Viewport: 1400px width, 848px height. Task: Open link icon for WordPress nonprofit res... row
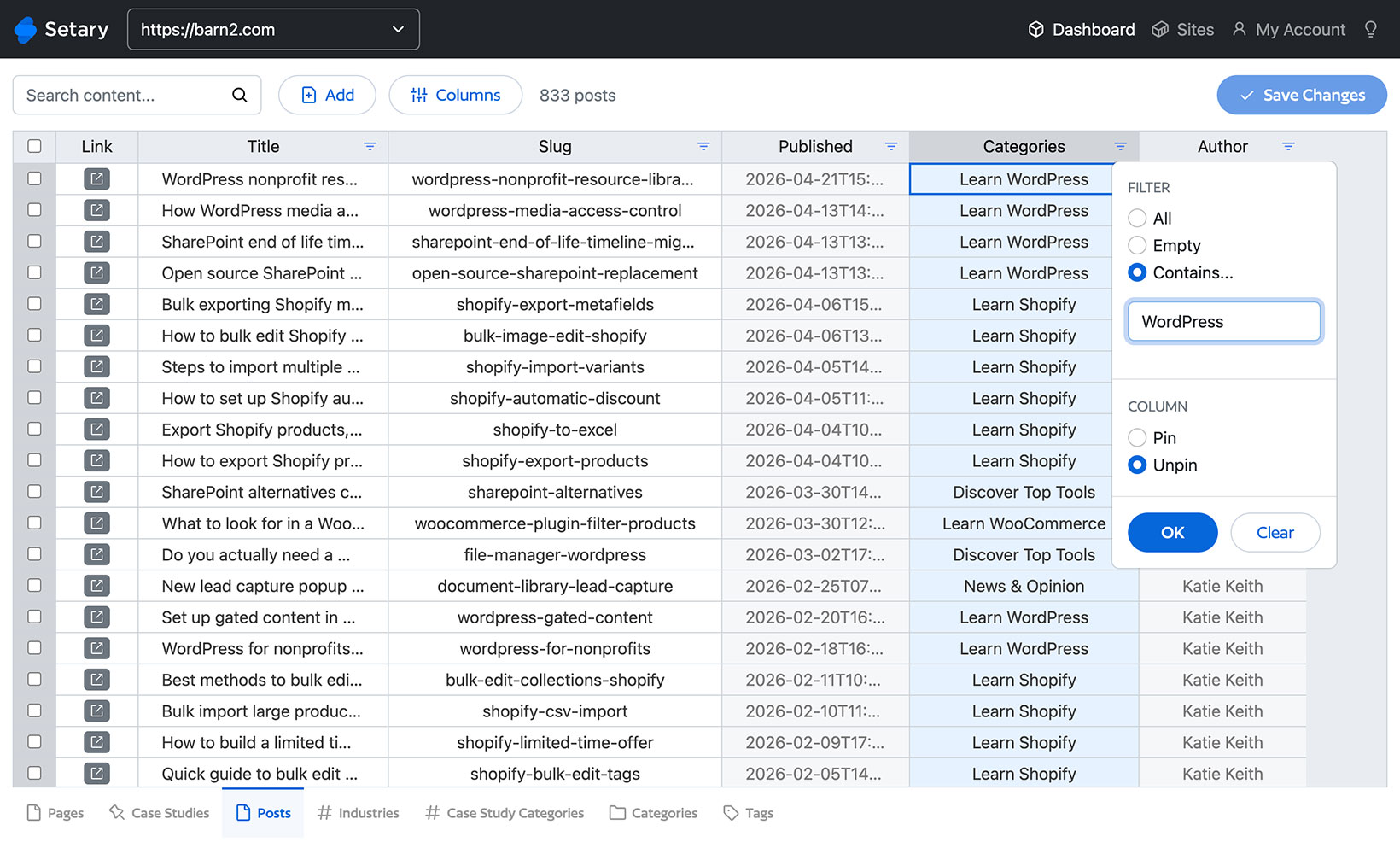(96, 178)
